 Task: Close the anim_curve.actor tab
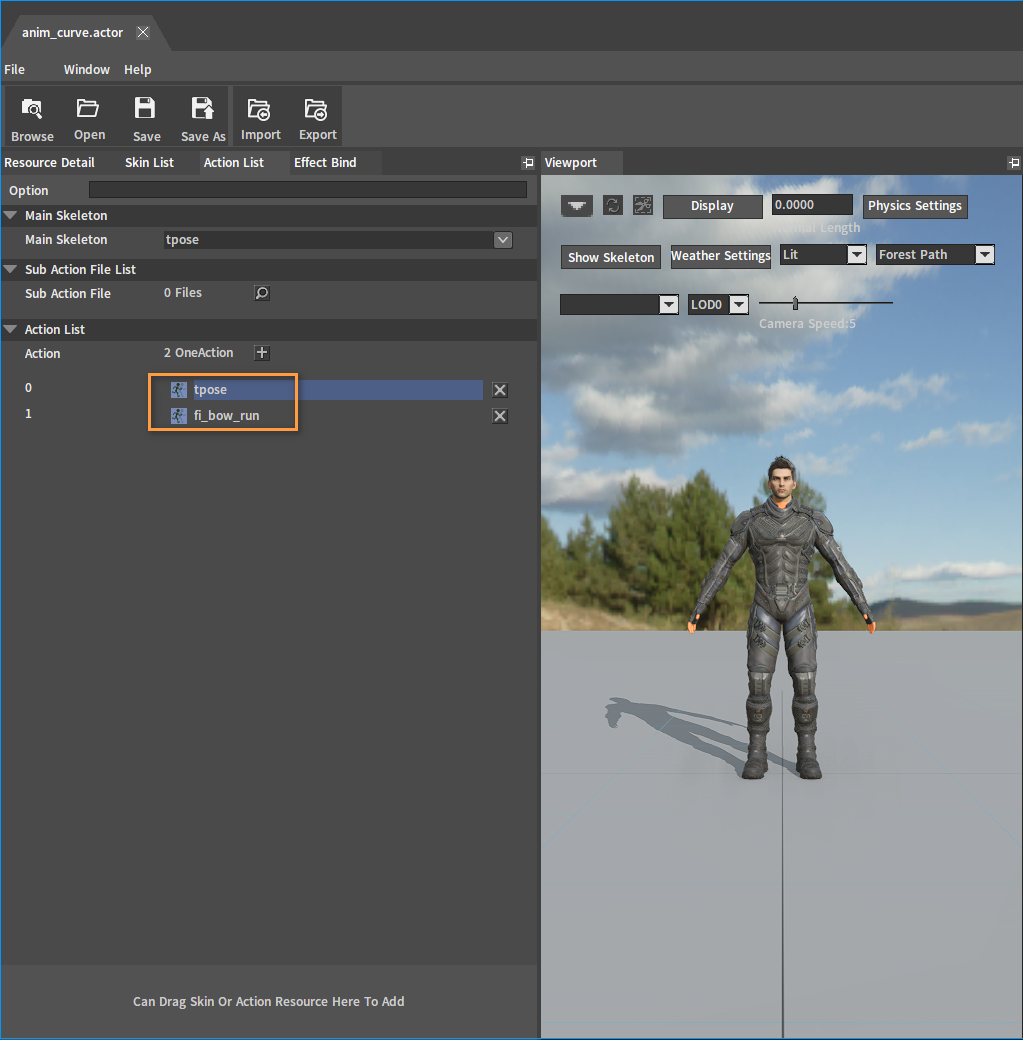[x=143, y=32]
